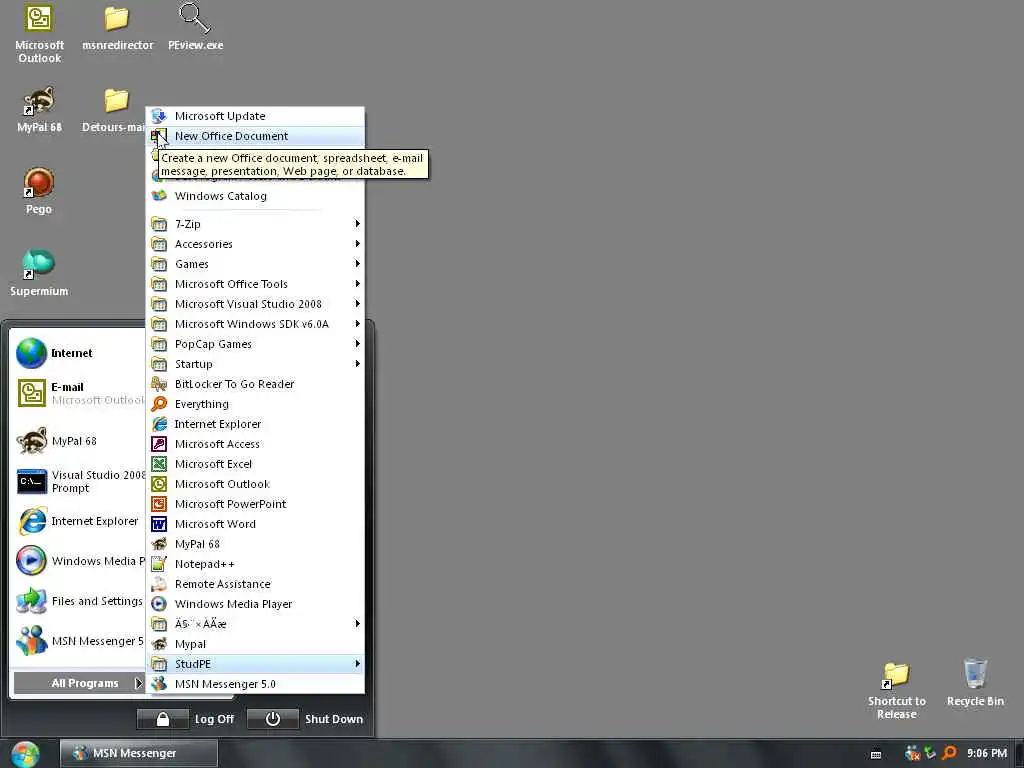Open Remote Assistance entry
Viewport: 1024px width, 768px height.
click(255, 584)
